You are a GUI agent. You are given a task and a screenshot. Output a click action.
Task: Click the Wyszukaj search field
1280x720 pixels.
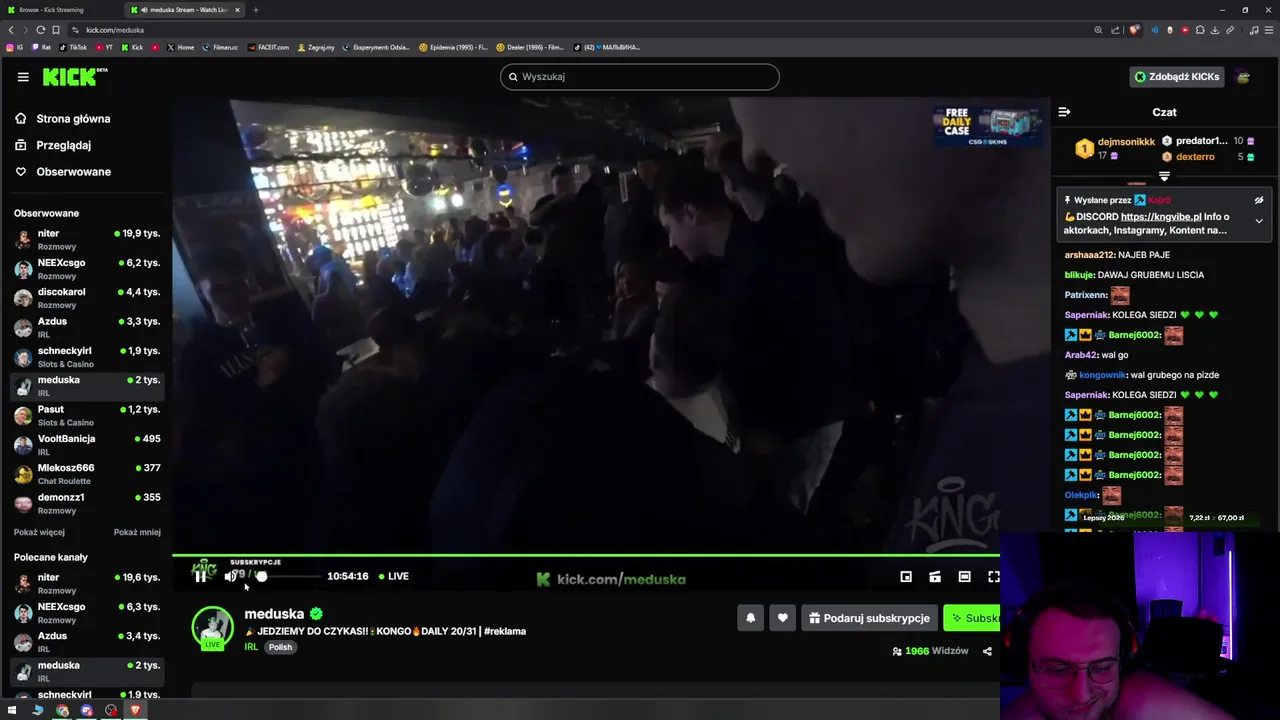coord(640,77)
